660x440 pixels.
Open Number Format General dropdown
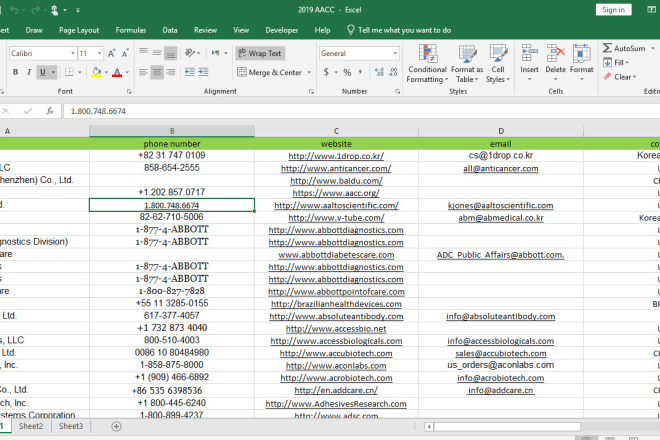coord(395,53)
